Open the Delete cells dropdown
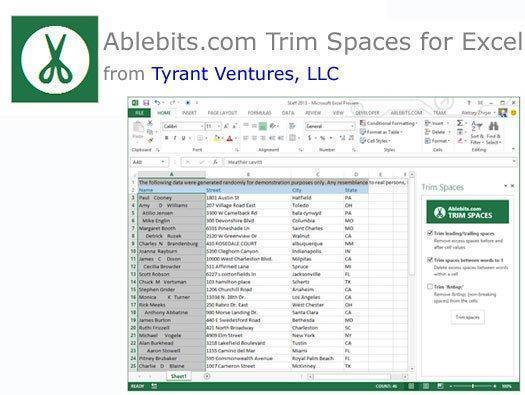Viewport: 525px width, 395px height. tap(438, 132)
